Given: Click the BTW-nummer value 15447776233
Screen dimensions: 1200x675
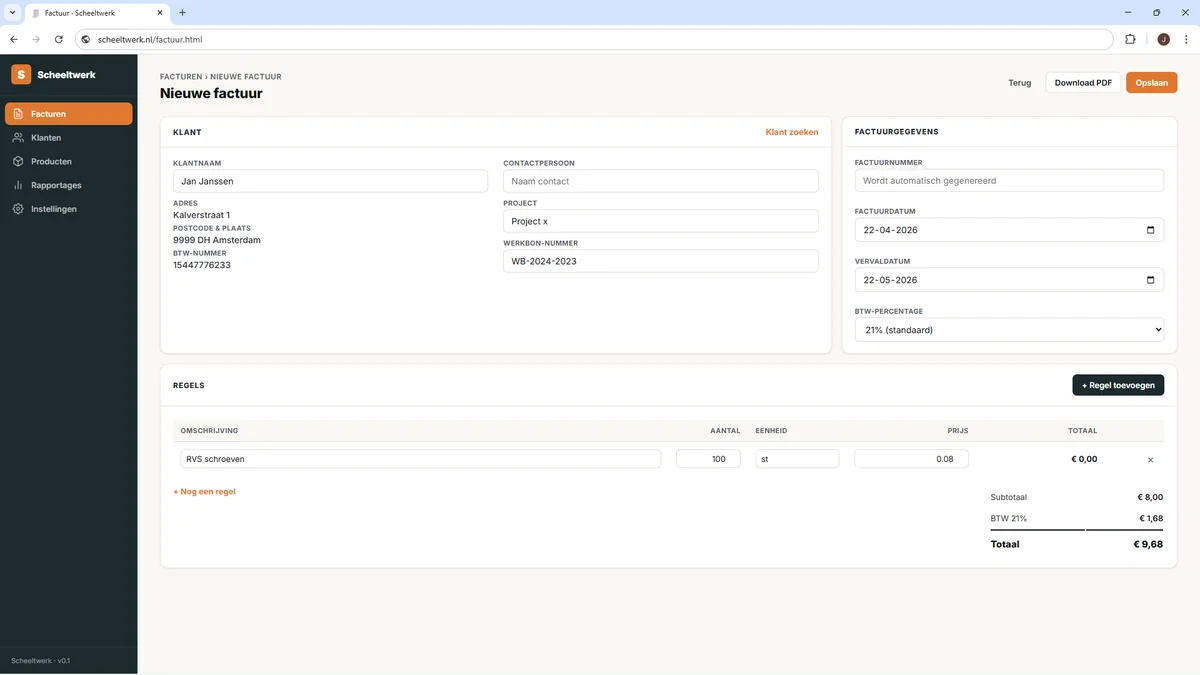Looking at the screenshot, I should pyautogui.click(x=202, y=265).
